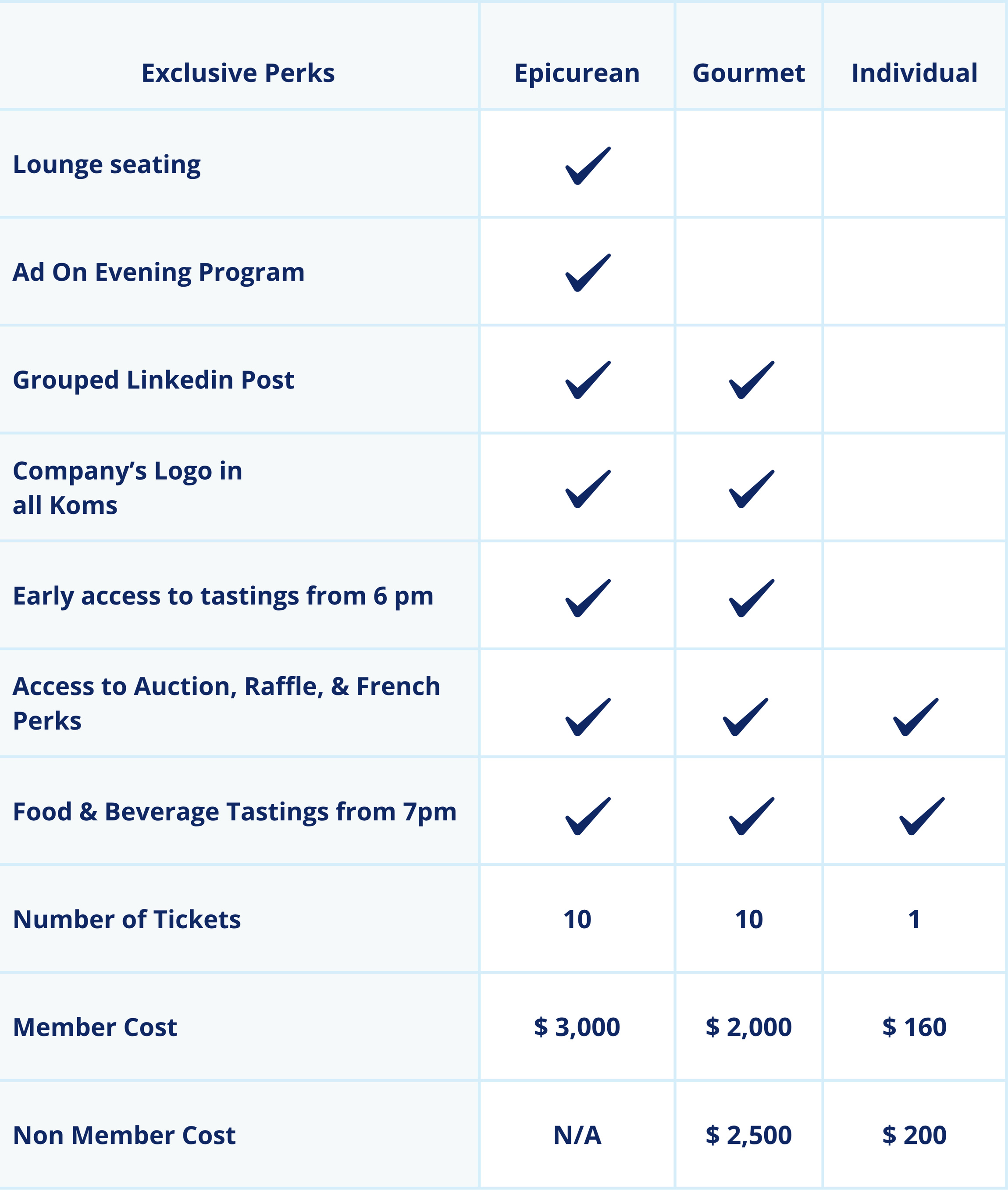The width and height of the screenshot is (1008, 1190).
Task: Click Individual checkmark for Food & Beverage Tastings
Action: [923, 816]
